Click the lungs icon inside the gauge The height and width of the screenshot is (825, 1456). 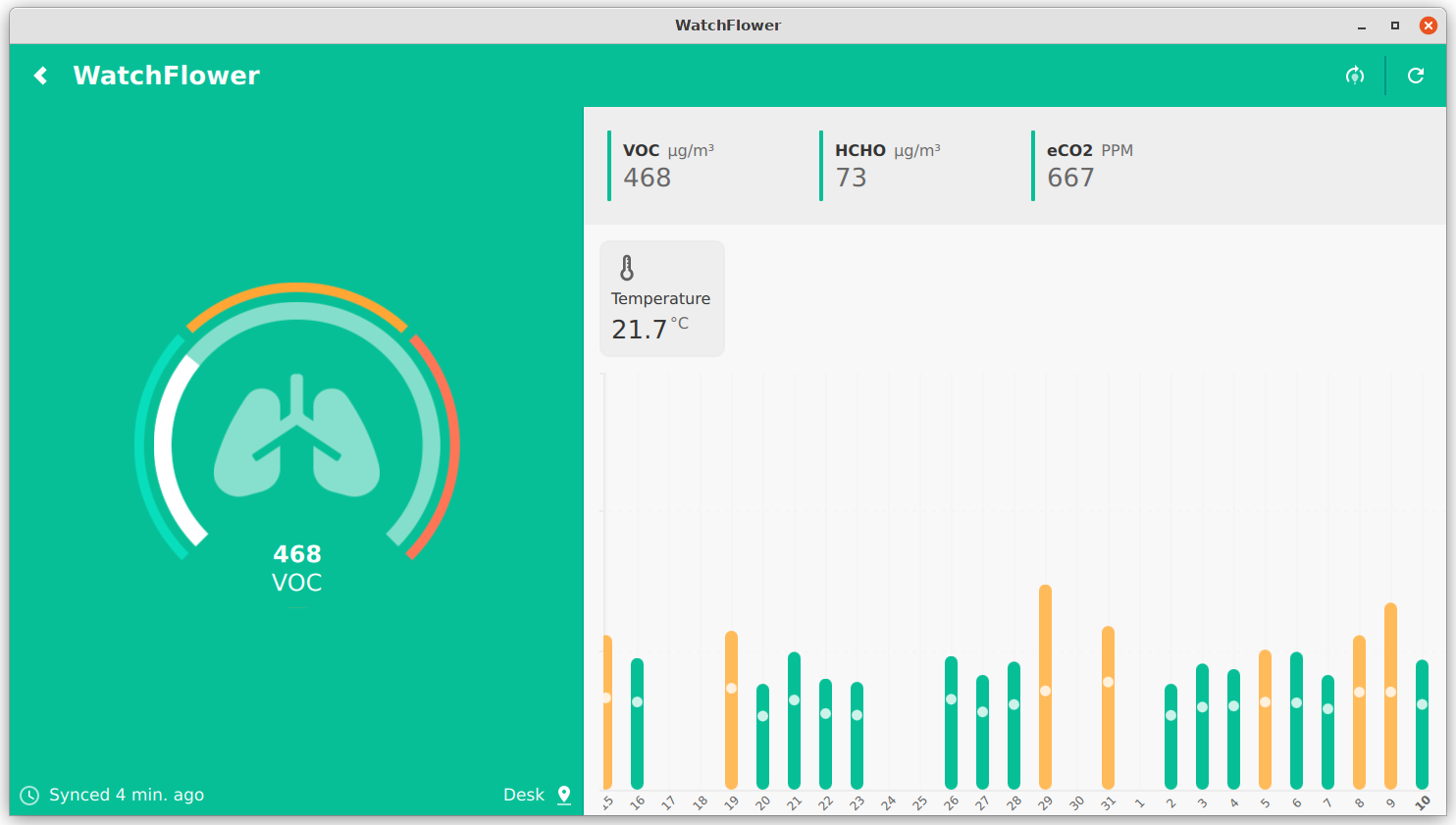(x=297, y=435)
